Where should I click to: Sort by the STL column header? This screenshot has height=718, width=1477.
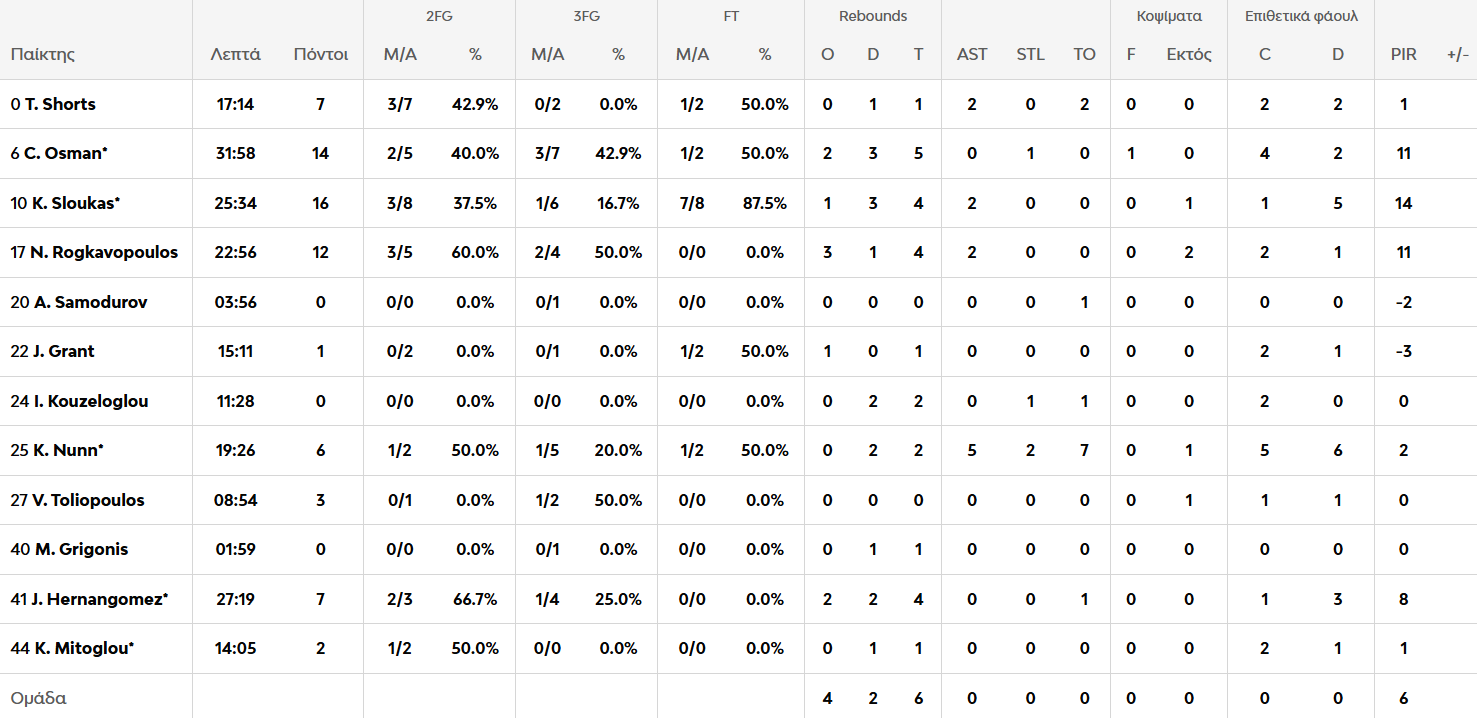tap(1030, 55)
